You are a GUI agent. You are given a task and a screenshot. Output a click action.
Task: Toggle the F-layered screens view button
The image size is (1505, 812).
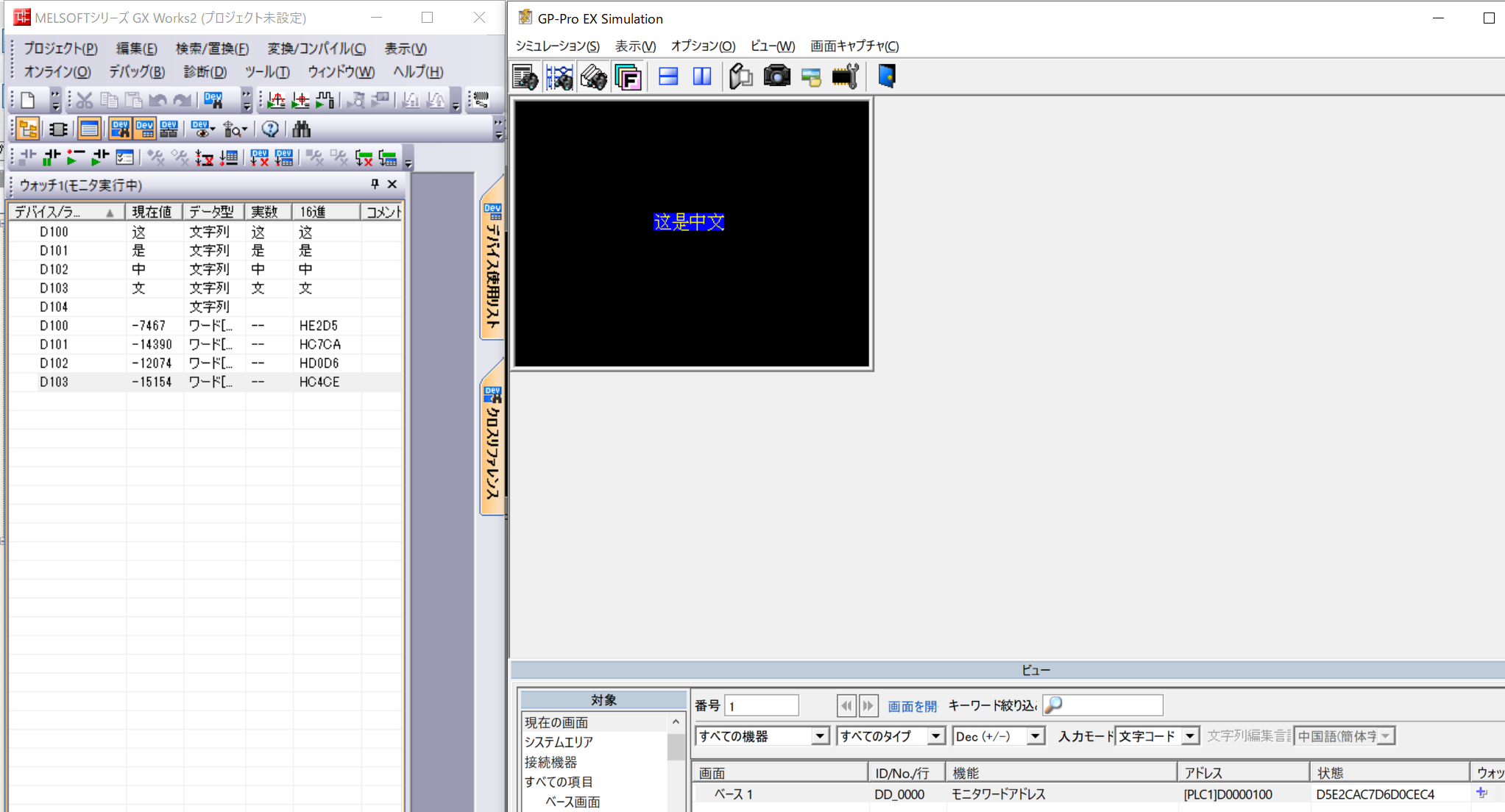coord(628,76)
